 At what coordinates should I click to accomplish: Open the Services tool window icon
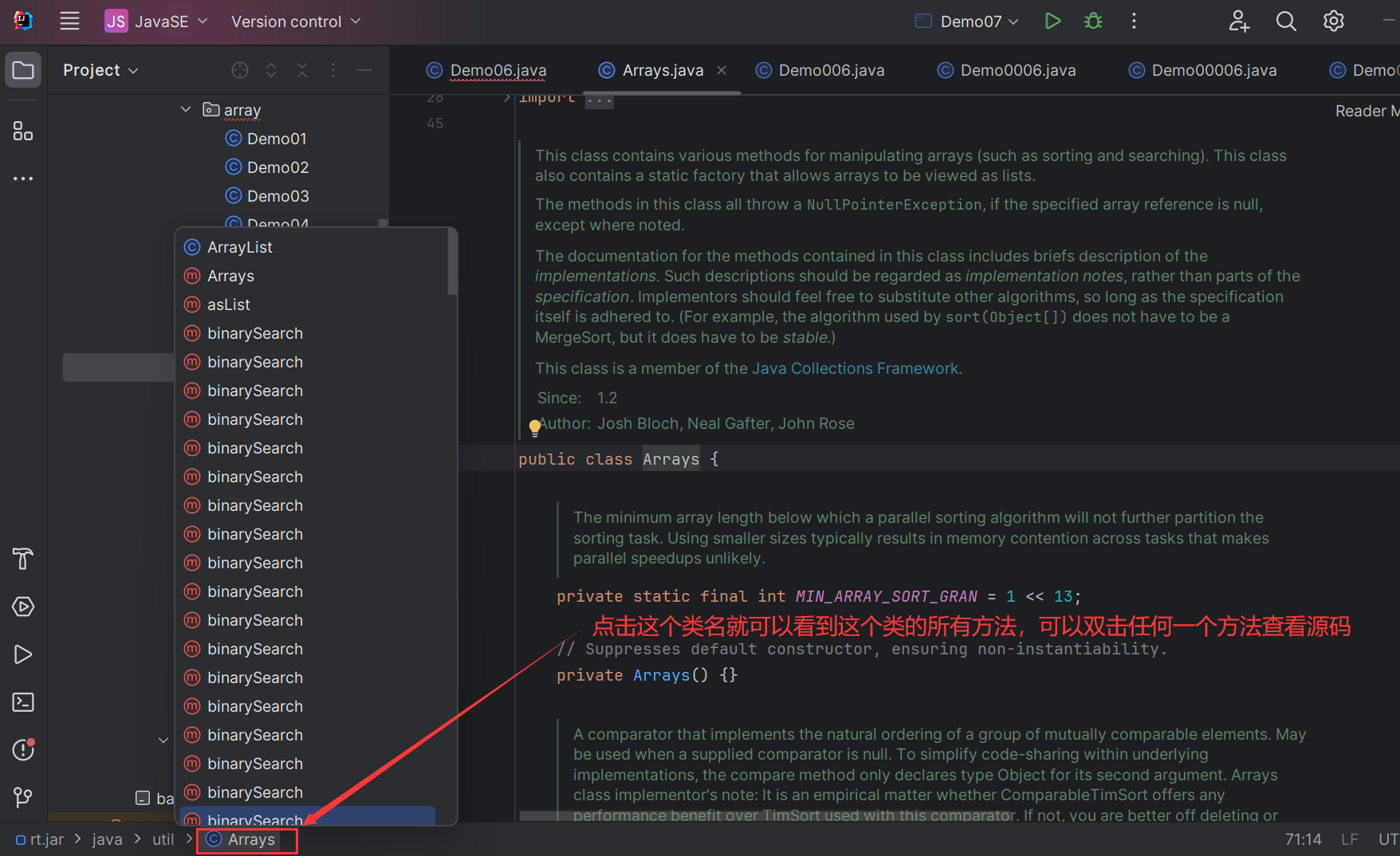(x=23, y=607)
